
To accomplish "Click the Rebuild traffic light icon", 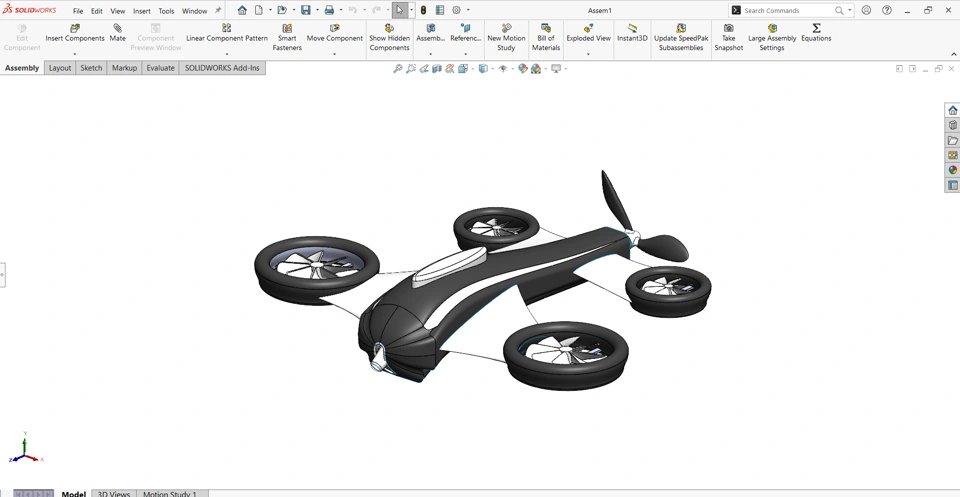I will click(423, 10).
